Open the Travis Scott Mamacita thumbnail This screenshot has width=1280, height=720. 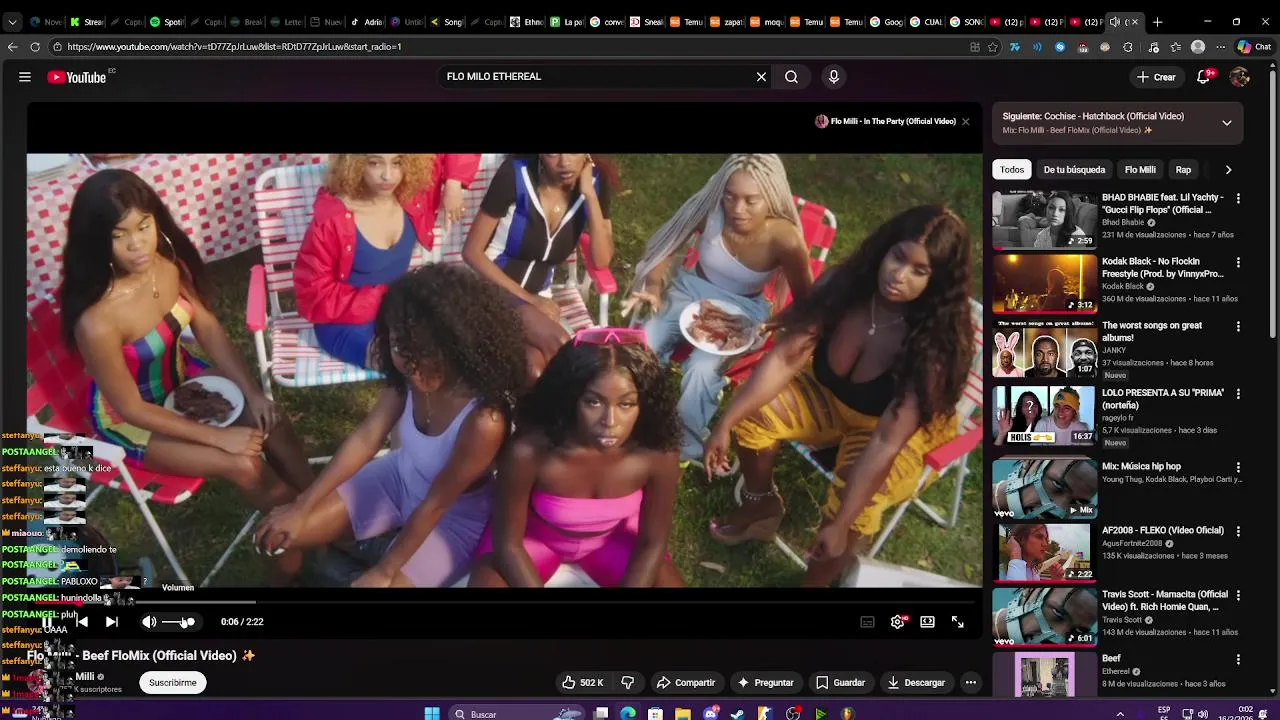(x=1044, y=615)
